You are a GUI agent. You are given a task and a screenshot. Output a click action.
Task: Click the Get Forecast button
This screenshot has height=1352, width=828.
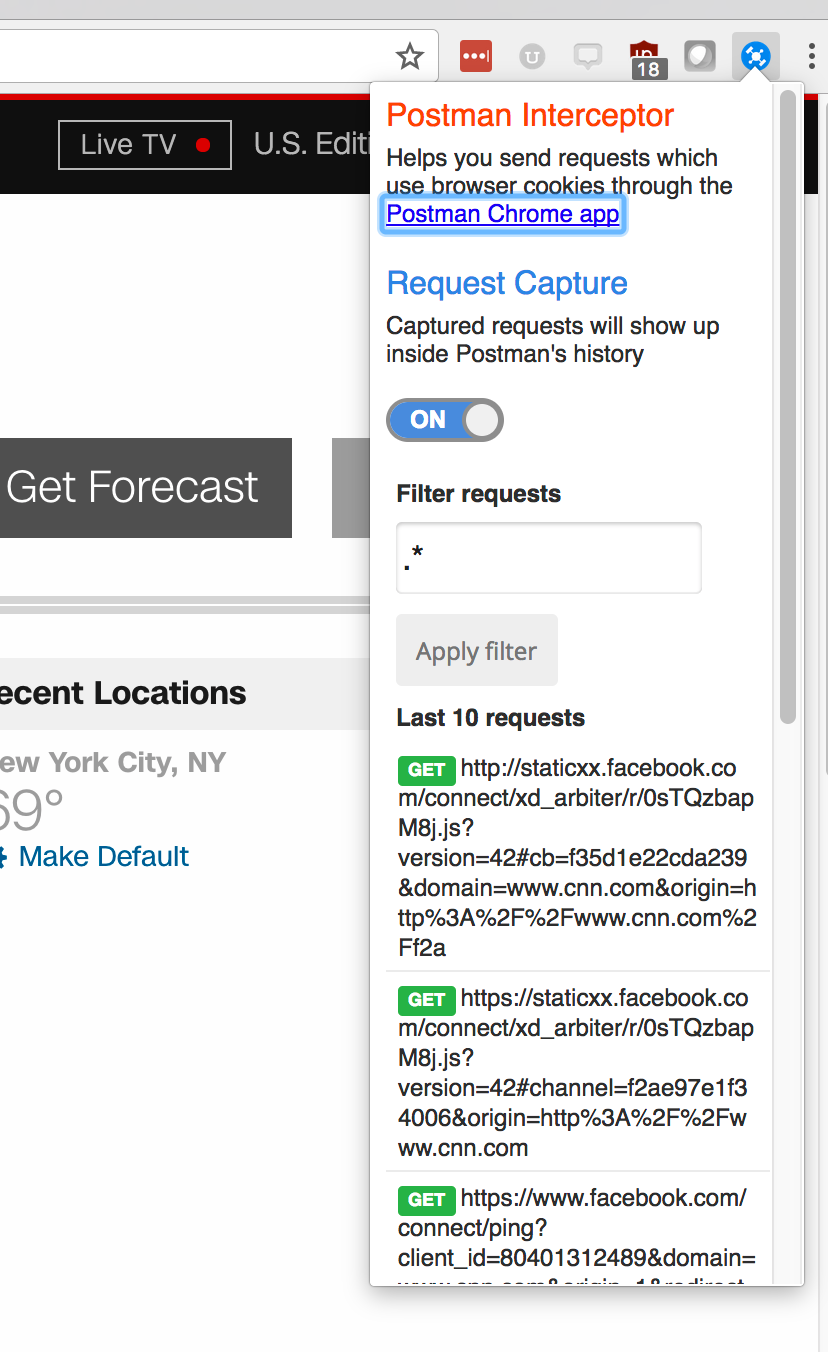pos(140,488)
